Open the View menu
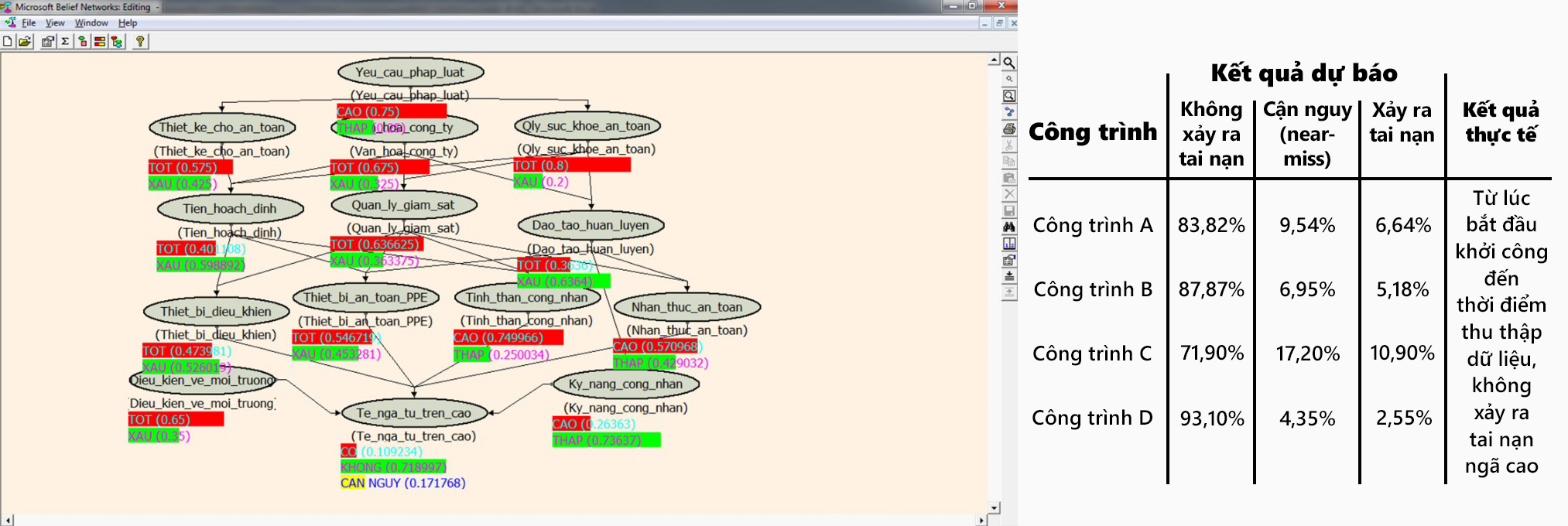1568x526 pixels. [x=55, y=23]
